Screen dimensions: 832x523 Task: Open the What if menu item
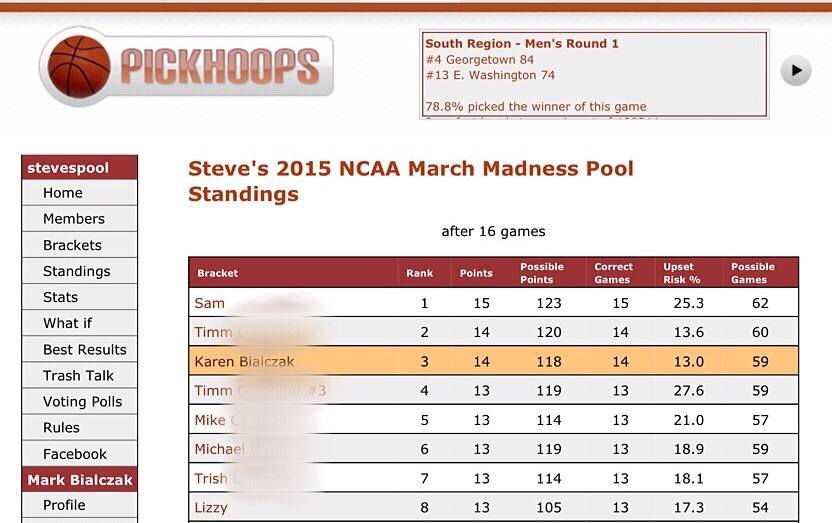click(67, 323)
